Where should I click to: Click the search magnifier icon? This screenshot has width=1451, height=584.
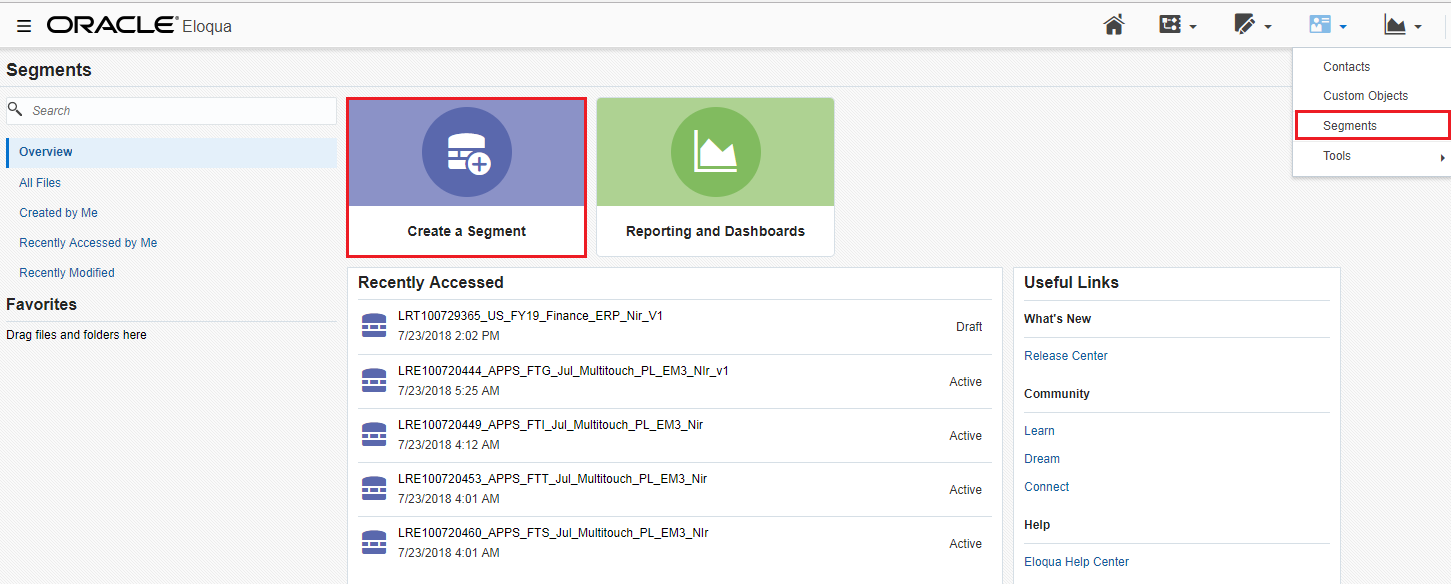tap(15, 110)
